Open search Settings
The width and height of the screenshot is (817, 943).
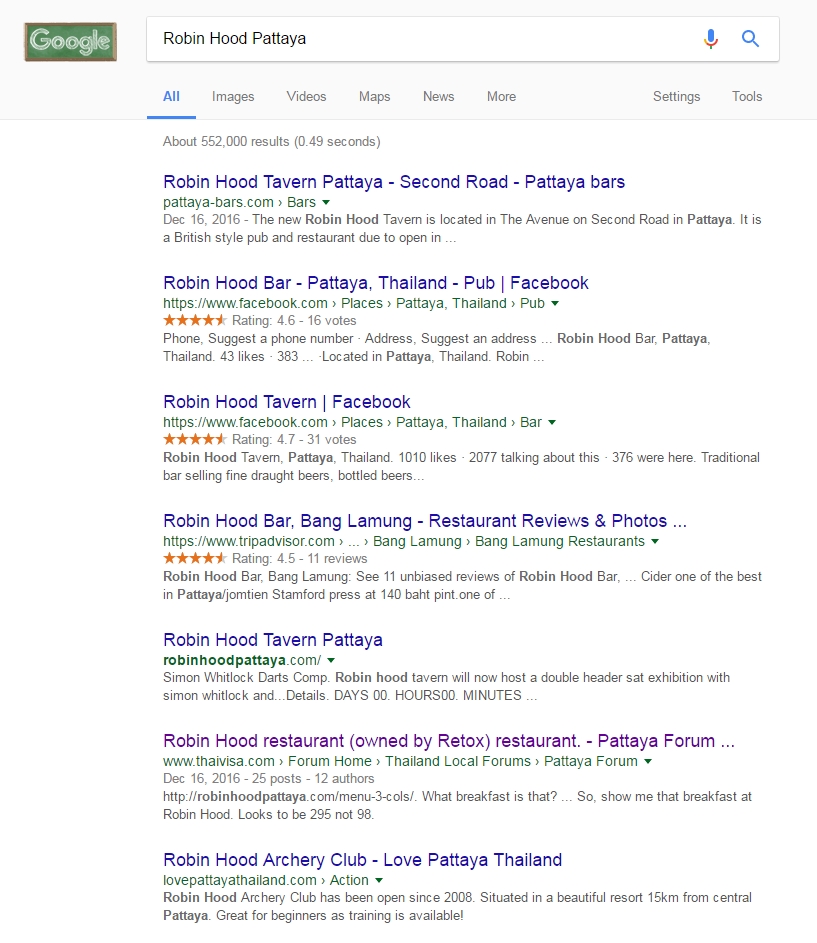676,97
